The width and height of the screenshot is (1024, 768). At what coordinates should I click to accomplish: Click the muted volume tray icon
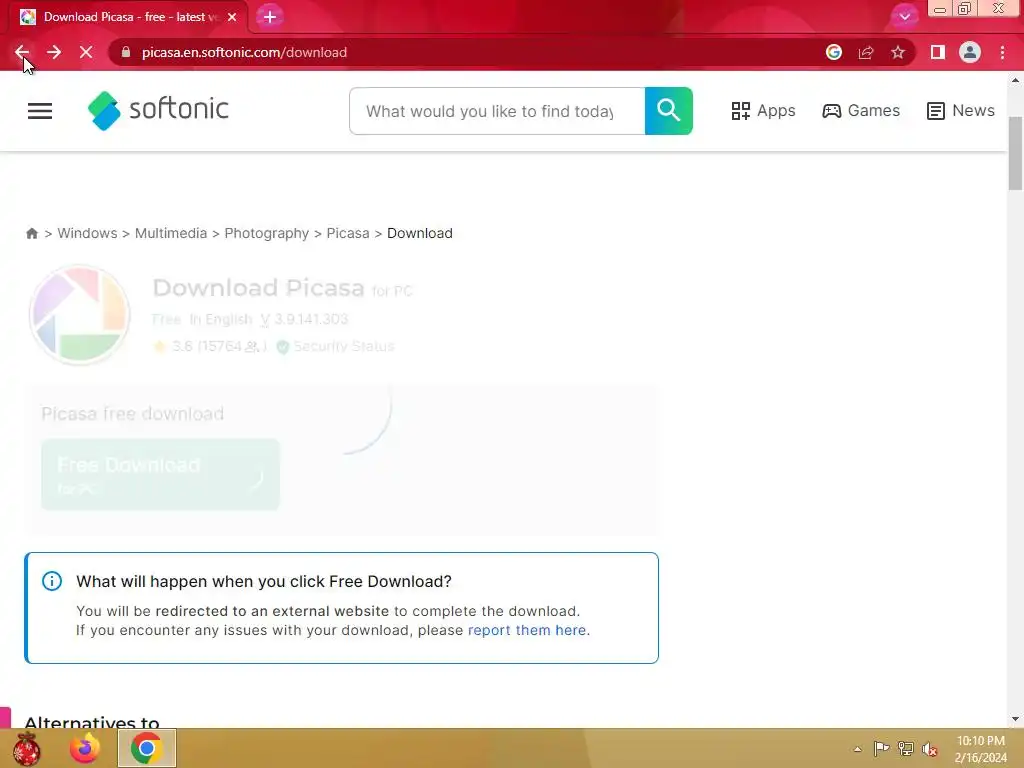930,749
